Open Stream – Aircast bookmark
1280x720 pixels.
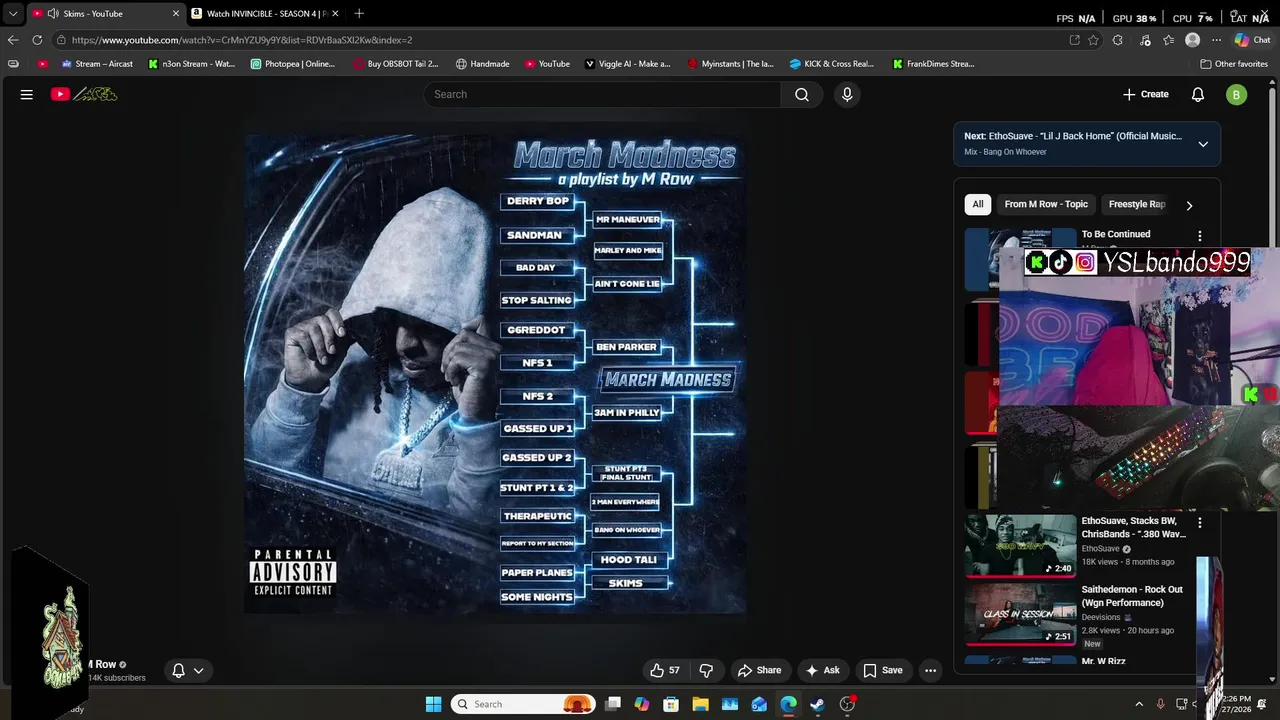point(97,64)
